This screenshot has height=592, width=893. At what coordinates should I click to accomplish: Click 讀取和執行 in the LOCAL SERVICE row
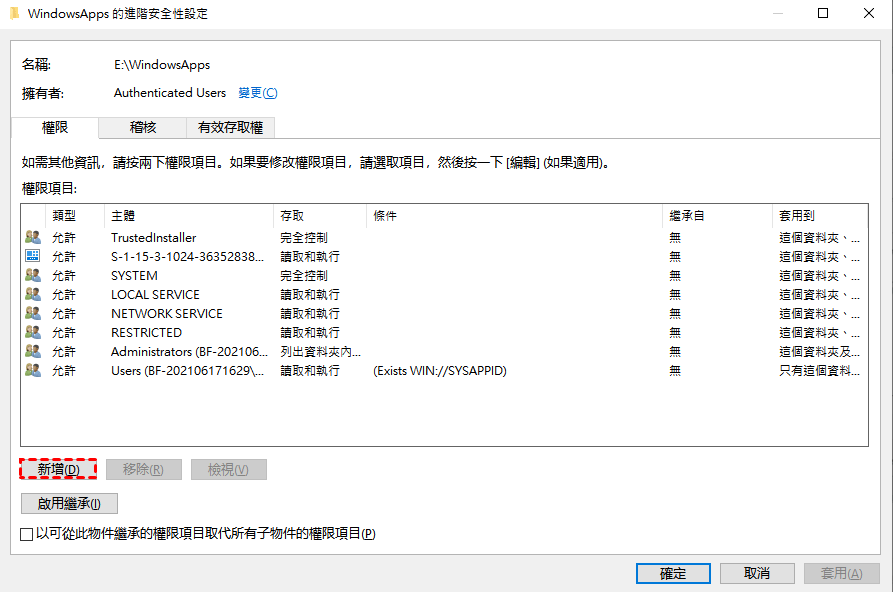[x=310, y=295]
